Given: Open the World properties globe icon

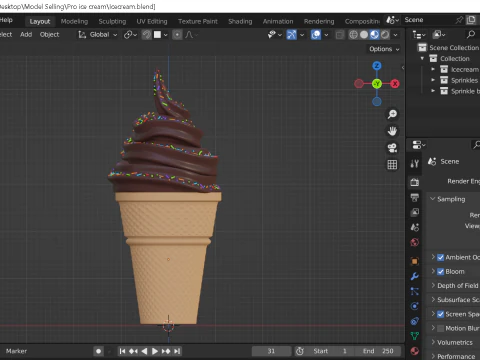Looking at the screenshot, I should pyautogui.click(x=415, y=242).
